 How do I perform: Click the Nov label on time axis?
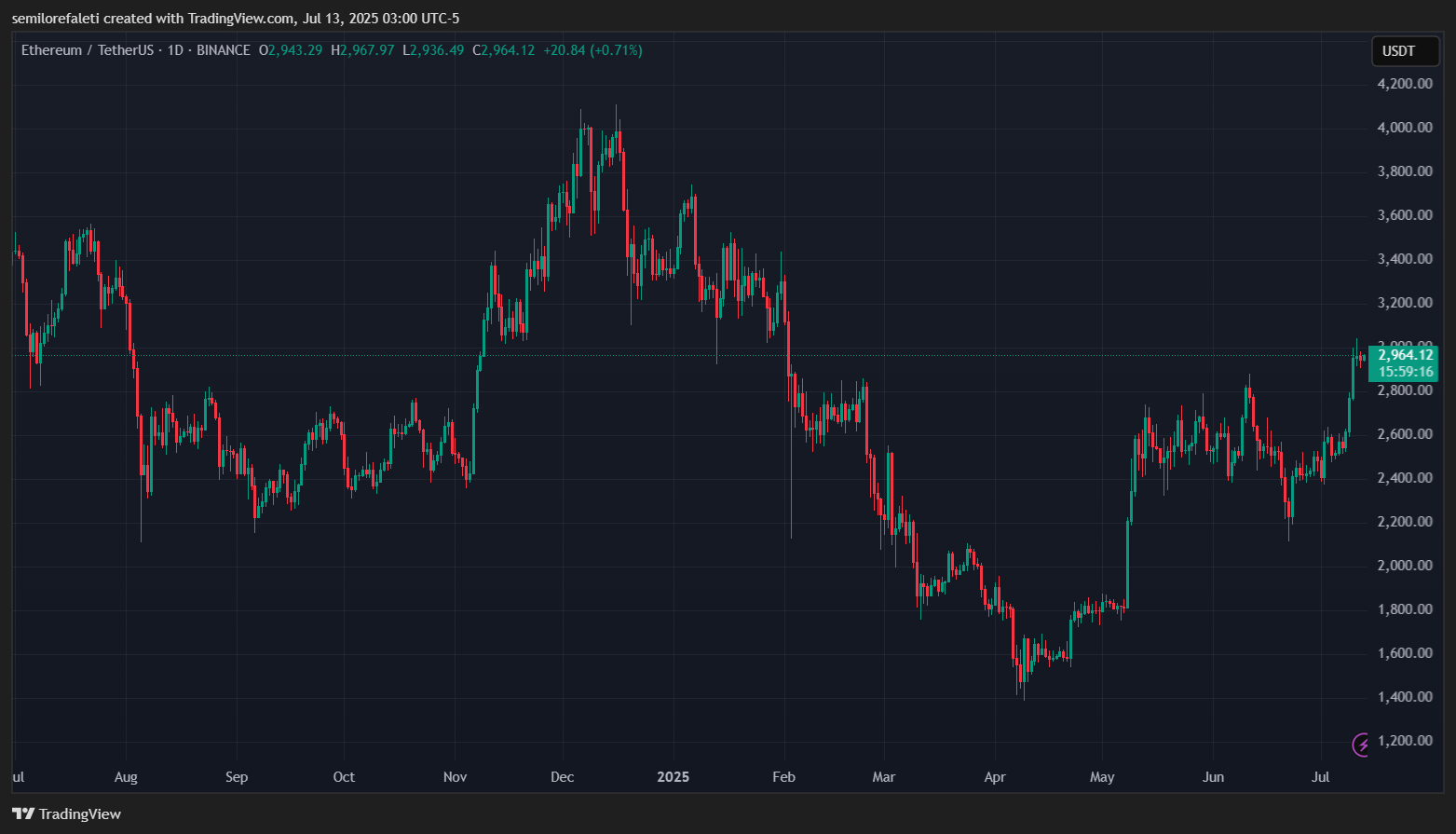click(x=456, y=777)
